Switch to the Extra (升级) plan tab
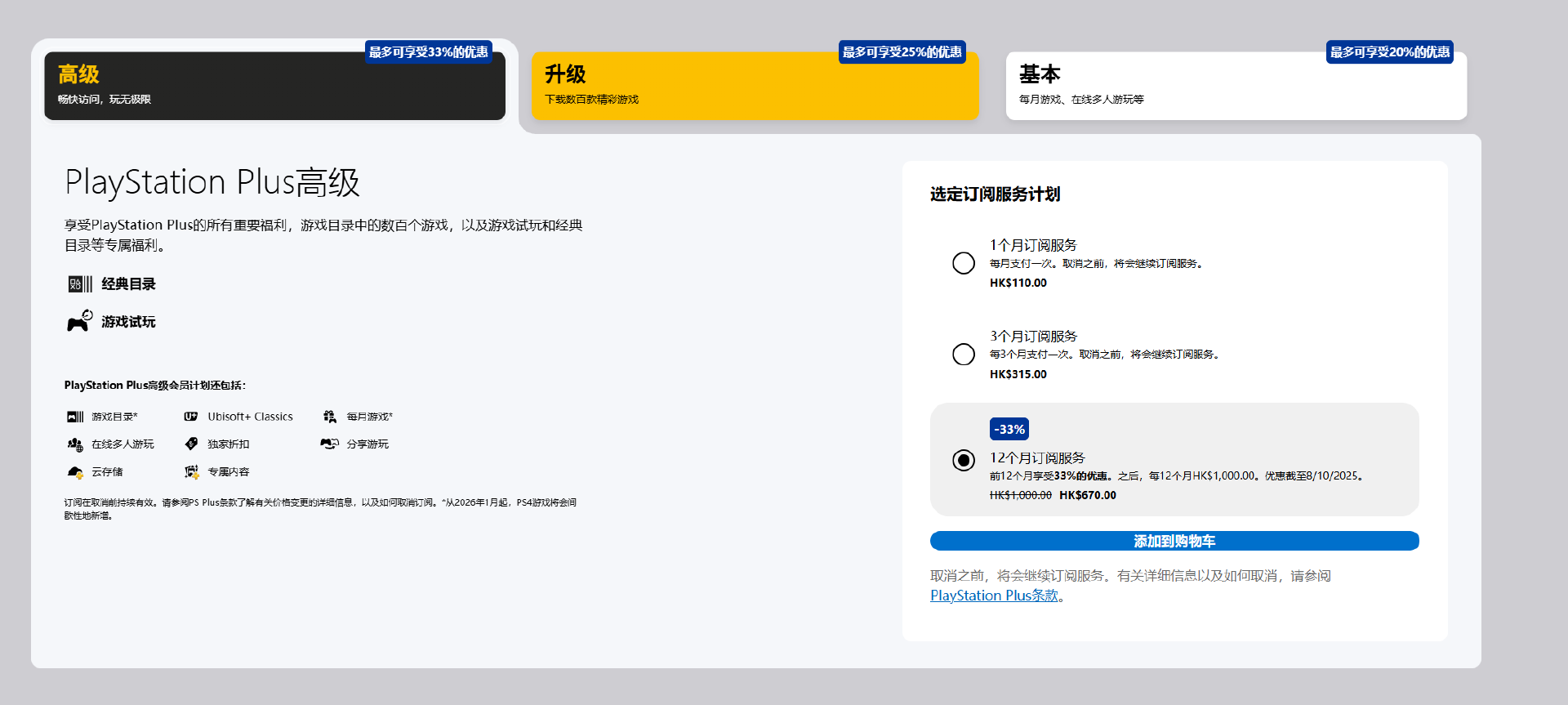The height and width of the screenshot is (705, 1568). [x=755, y=86]
